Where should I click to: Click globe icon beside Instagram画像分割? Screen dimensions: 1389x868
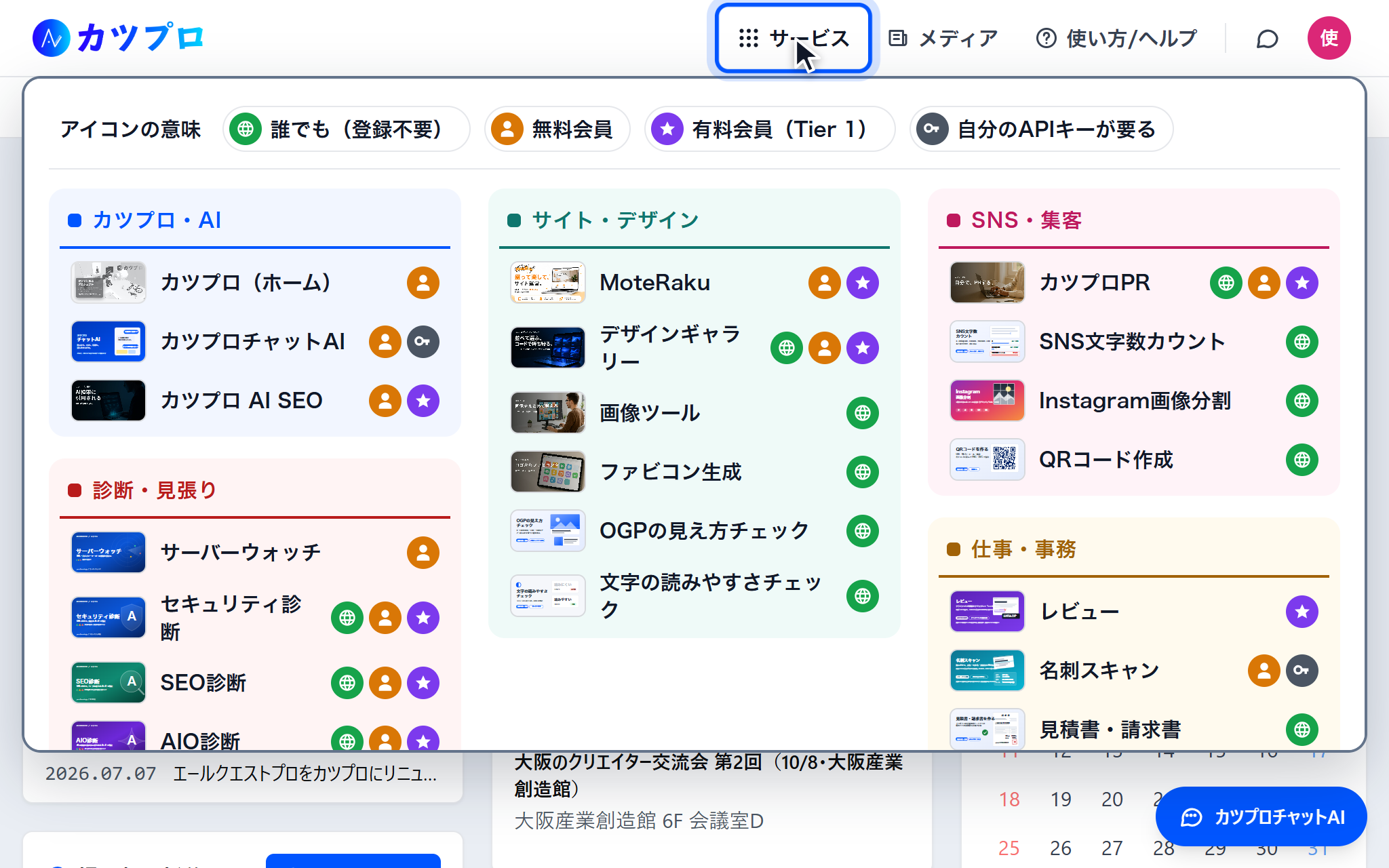1302,401
